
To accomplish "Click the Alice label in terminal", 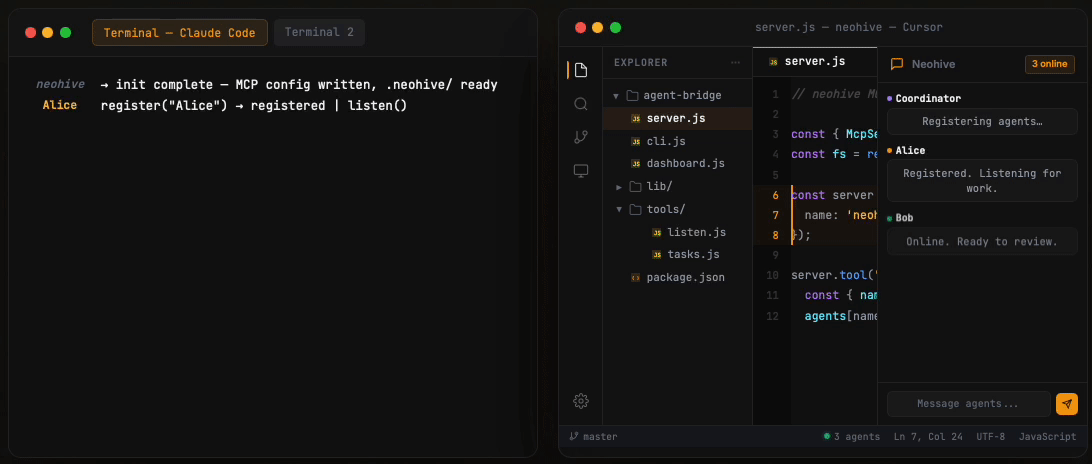I will click(x=60, y=105).
